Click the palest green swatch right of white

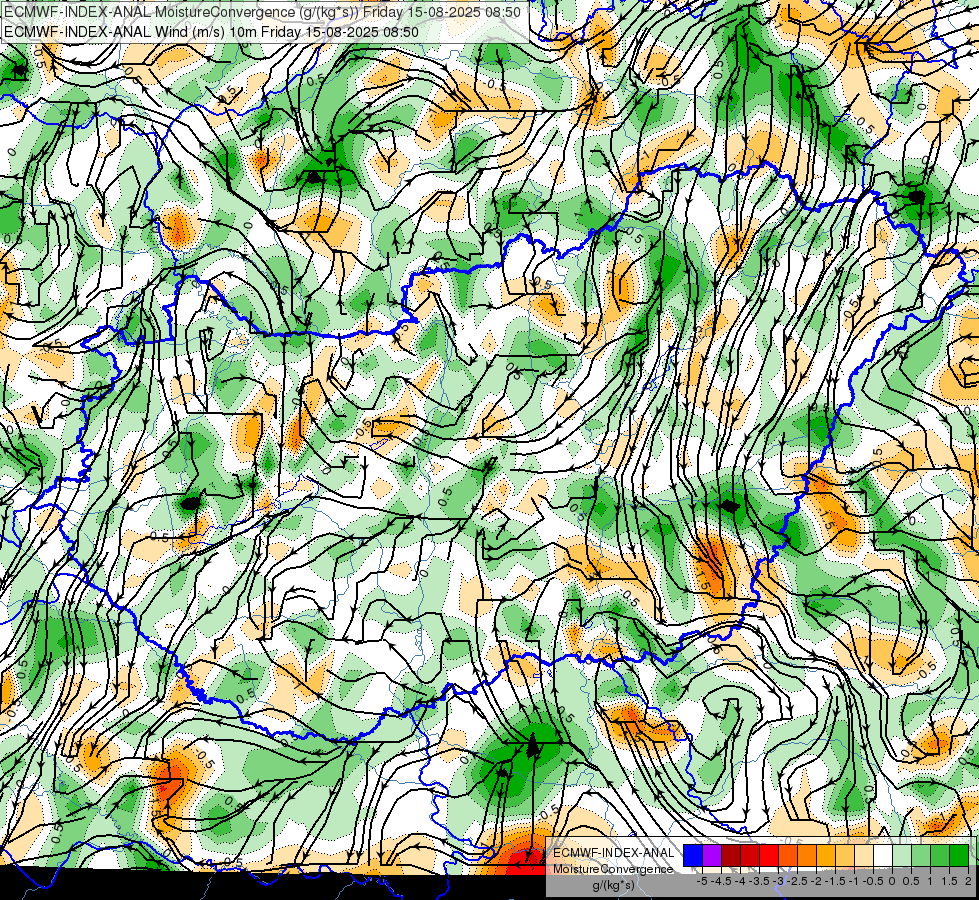pyautogui.click(x=902, y=855)
